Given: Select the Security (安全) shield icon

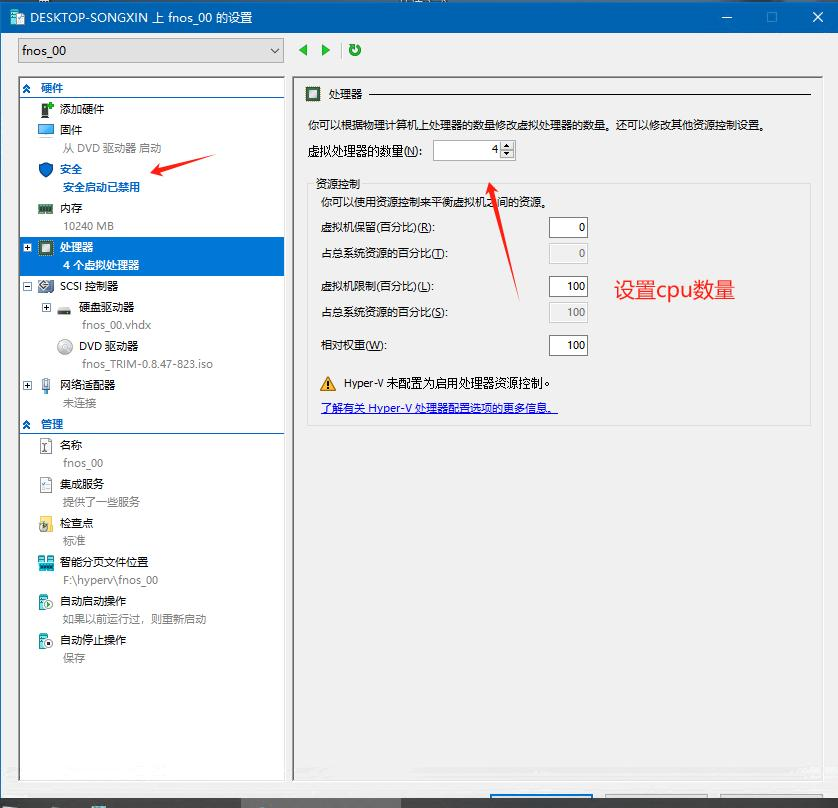Looking at the screenshot, I should pyautogui.click(x=46, y=169).
